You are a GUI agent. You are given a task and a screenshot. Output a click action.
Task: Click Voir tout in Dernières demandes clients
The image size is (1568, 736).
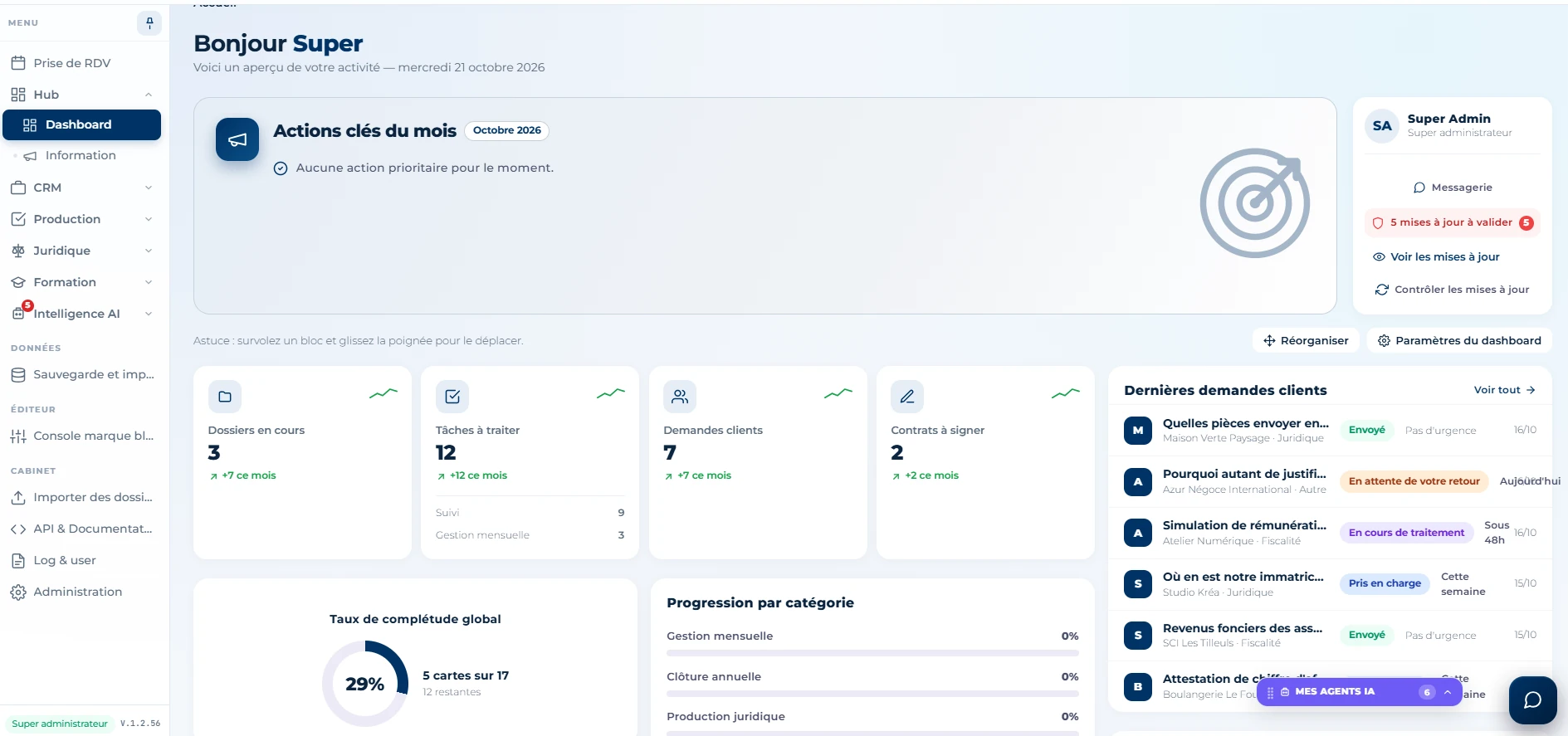[1504, 390]
